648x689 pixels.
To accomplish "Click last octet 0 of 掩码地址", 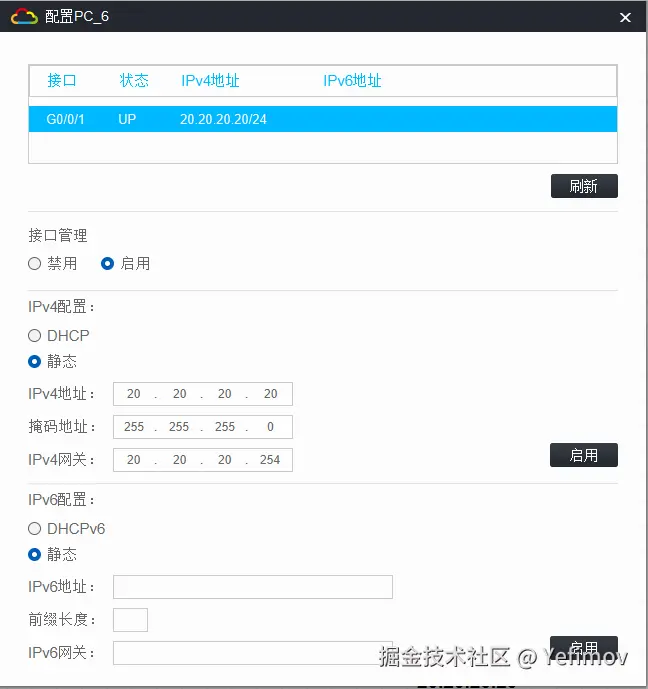I will [x=270, y=427].
